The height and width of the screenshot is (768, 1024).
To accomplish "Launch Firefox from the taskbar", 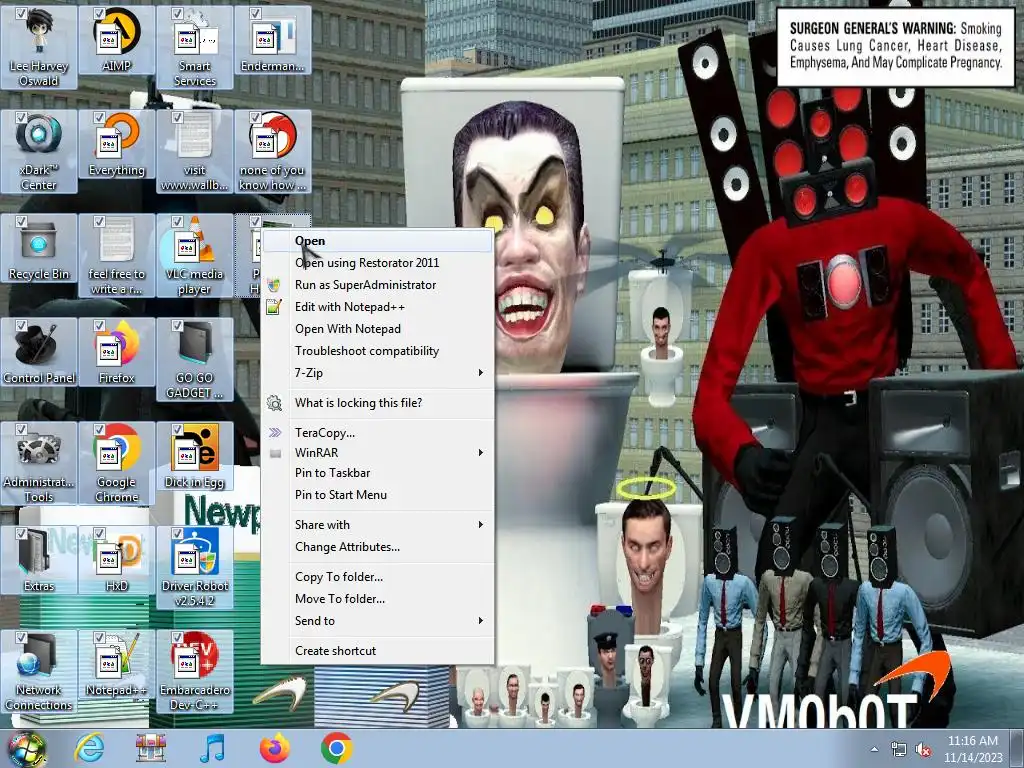I will click(x=275, y=748).
